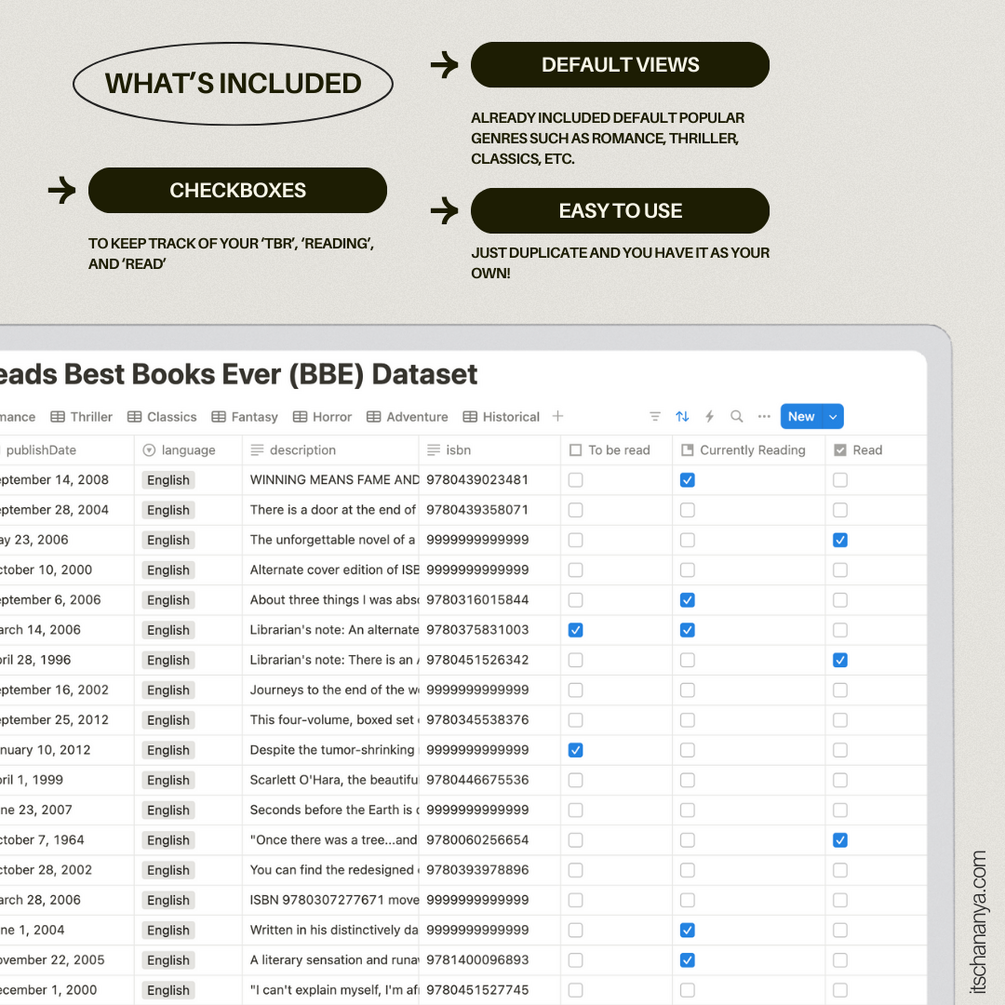
Task: Click the English tag in April 1, 1999 row
Action: pyautogui.click(x=168, y=780)
